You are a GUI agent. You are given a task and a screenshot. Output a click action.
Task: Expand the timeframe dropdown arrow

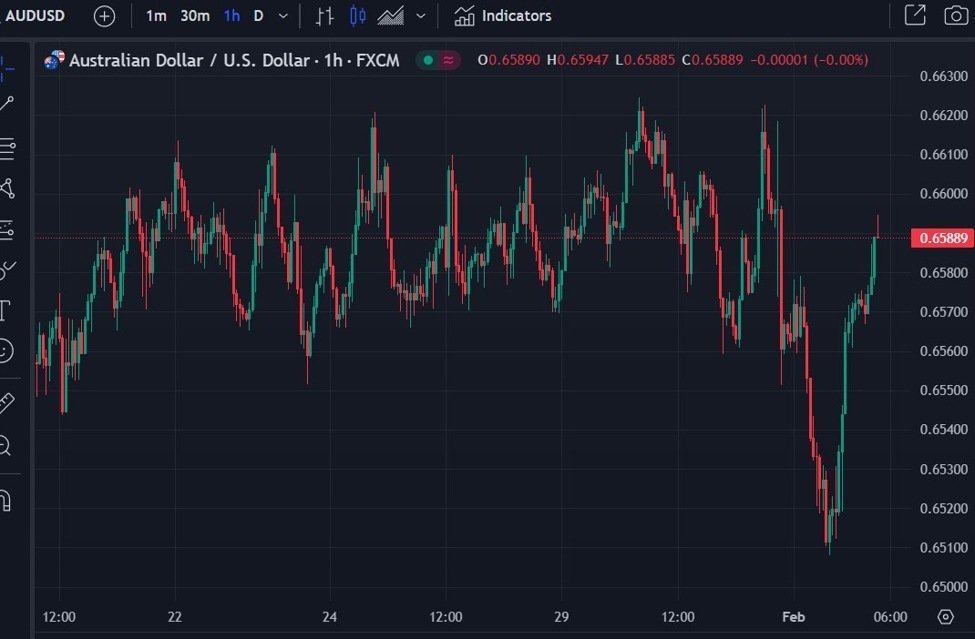(x=283, y=16)
